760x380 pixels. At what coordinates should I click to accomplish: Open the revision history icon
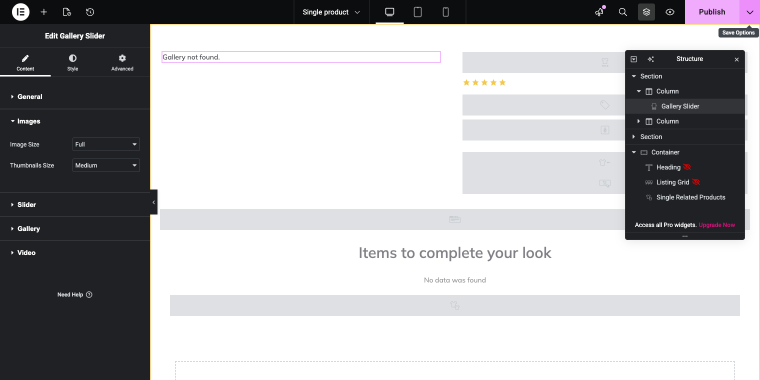point(90,12)
